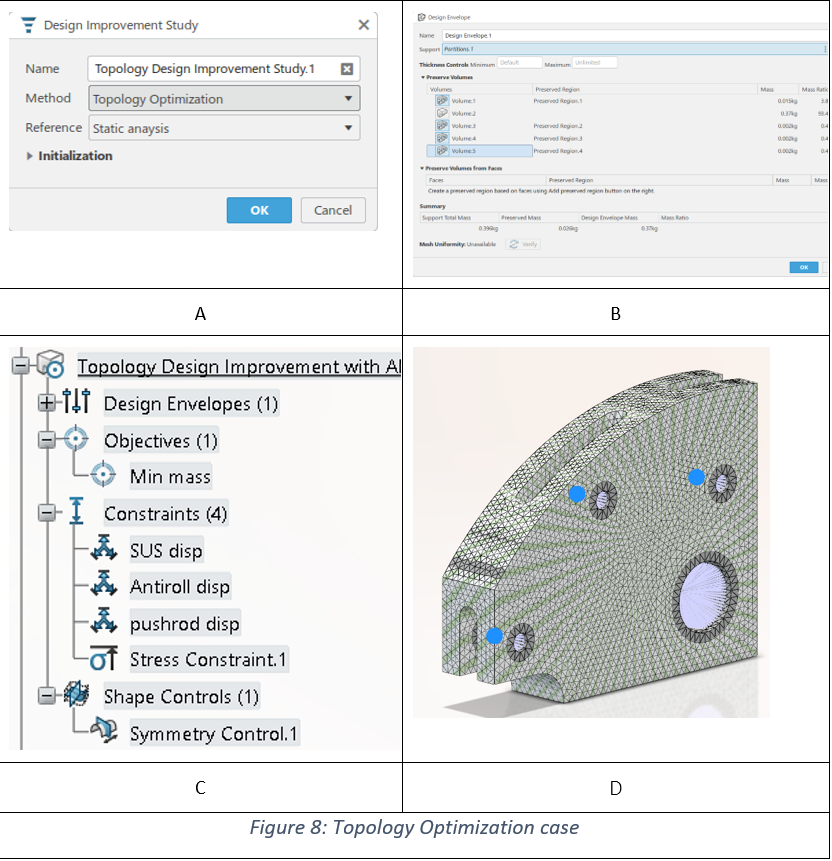The height and width of the screenshot is (861, 832).
Task: Click the Preserved Mass header
Action: [x=539, y=218]
